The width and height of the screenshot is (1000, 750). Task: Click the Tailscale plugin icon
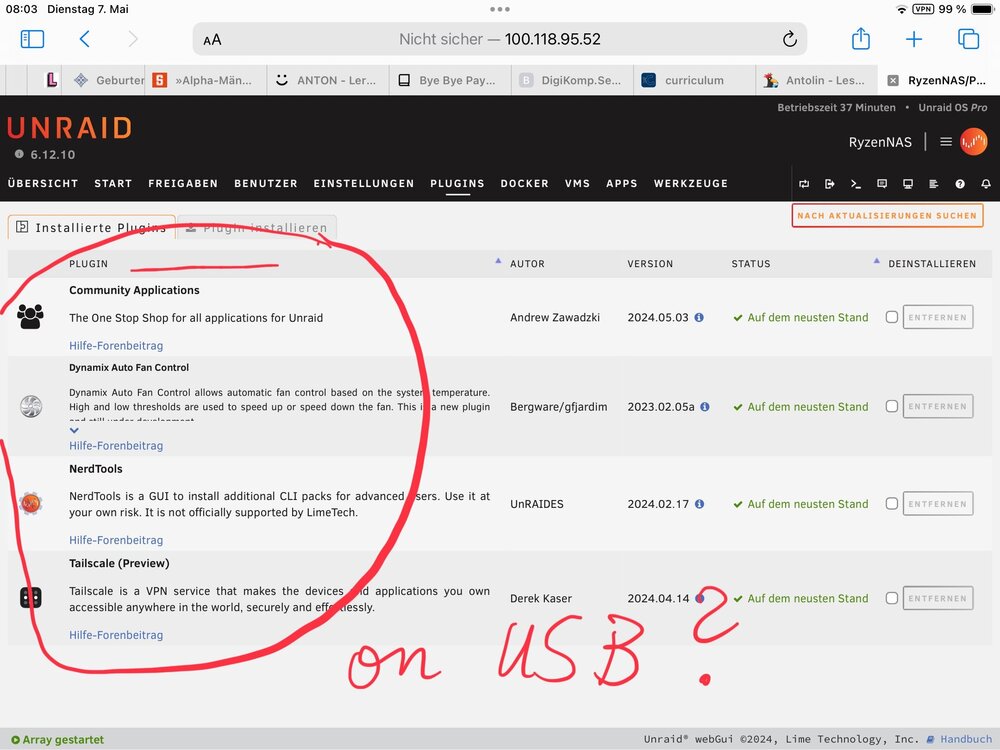click(31, 598)
